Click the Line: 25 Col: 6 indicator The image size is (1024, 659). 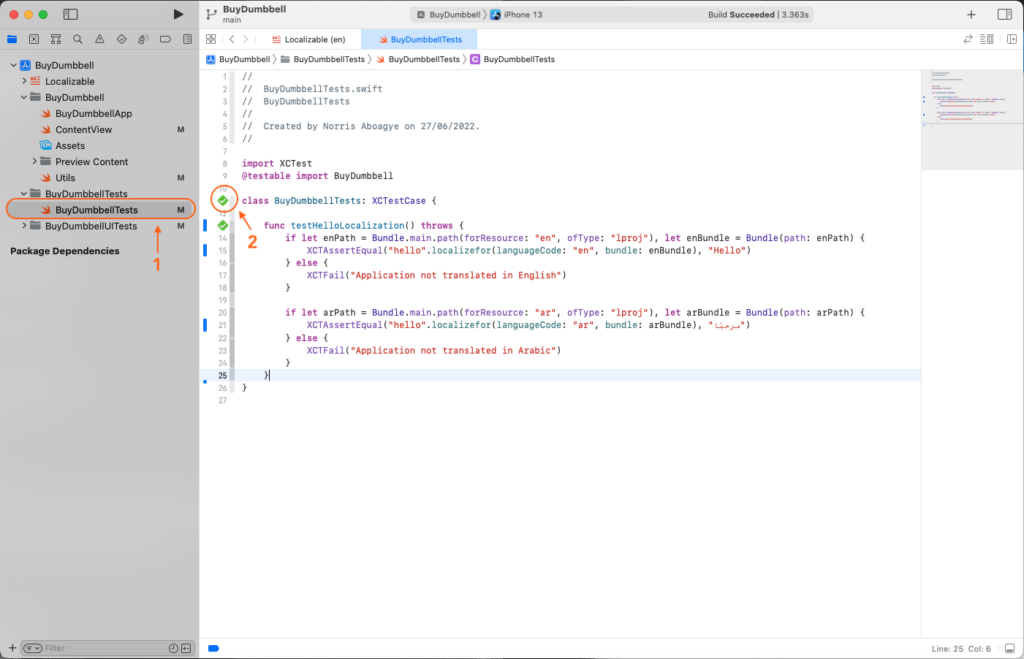click(961, 649)
